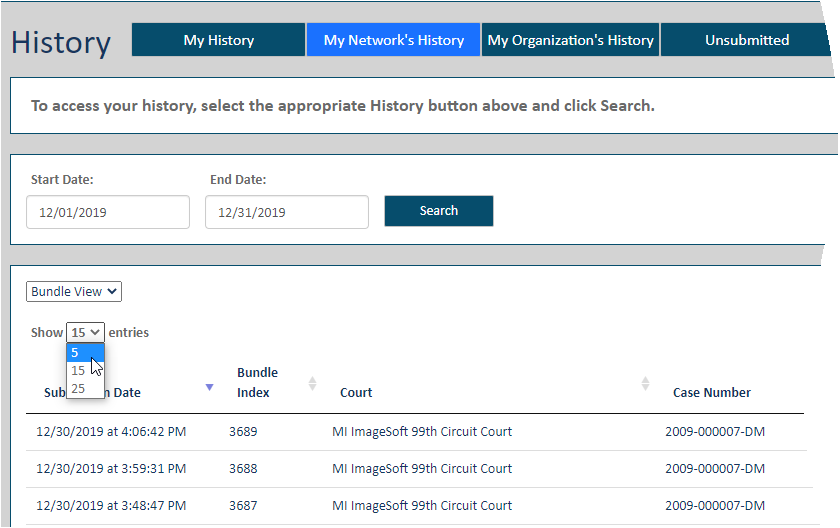Choose 25 in the entries list
The height and width of the screenshot is (528, 840).
85,388
